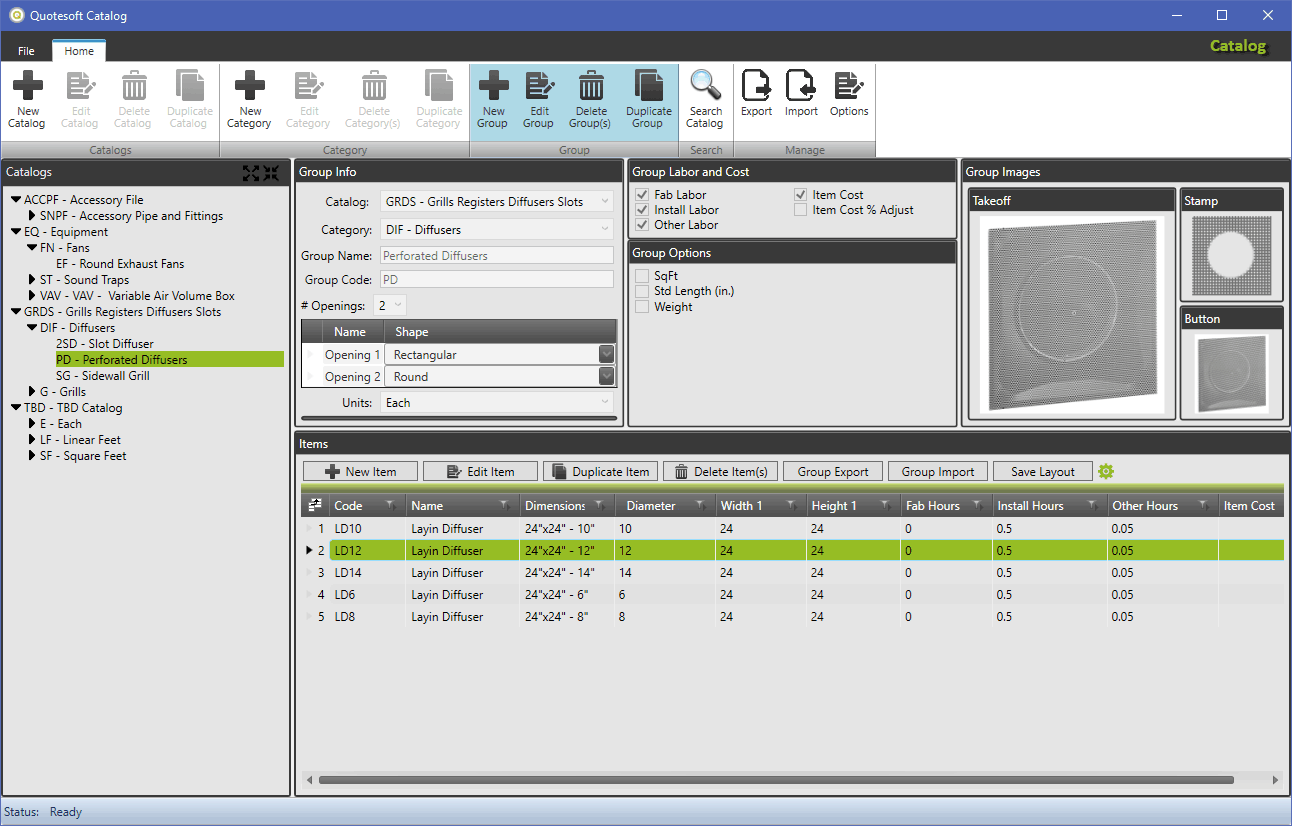The image size is (1292, 826).
Task: Switch to the Home ribbon tab
Action: 79,51
